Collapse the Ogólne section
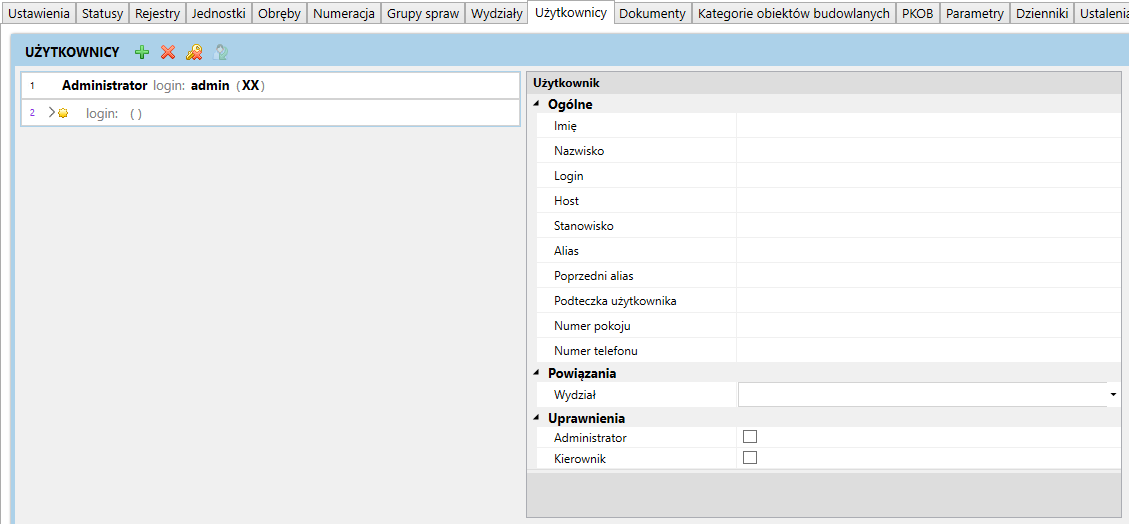 tap(536, 104)
